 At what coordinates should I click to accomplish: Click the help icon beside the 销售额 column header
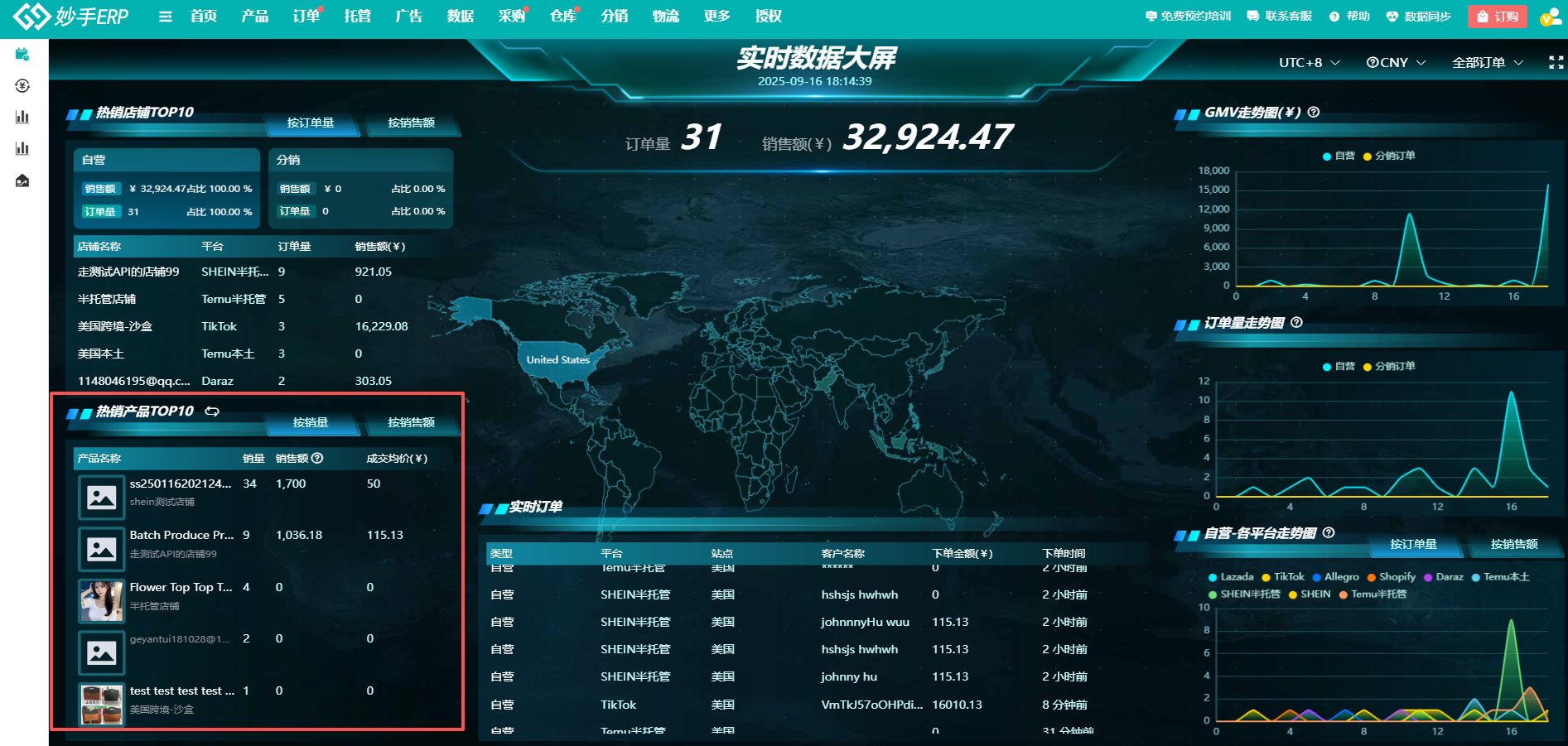[317, 458]
